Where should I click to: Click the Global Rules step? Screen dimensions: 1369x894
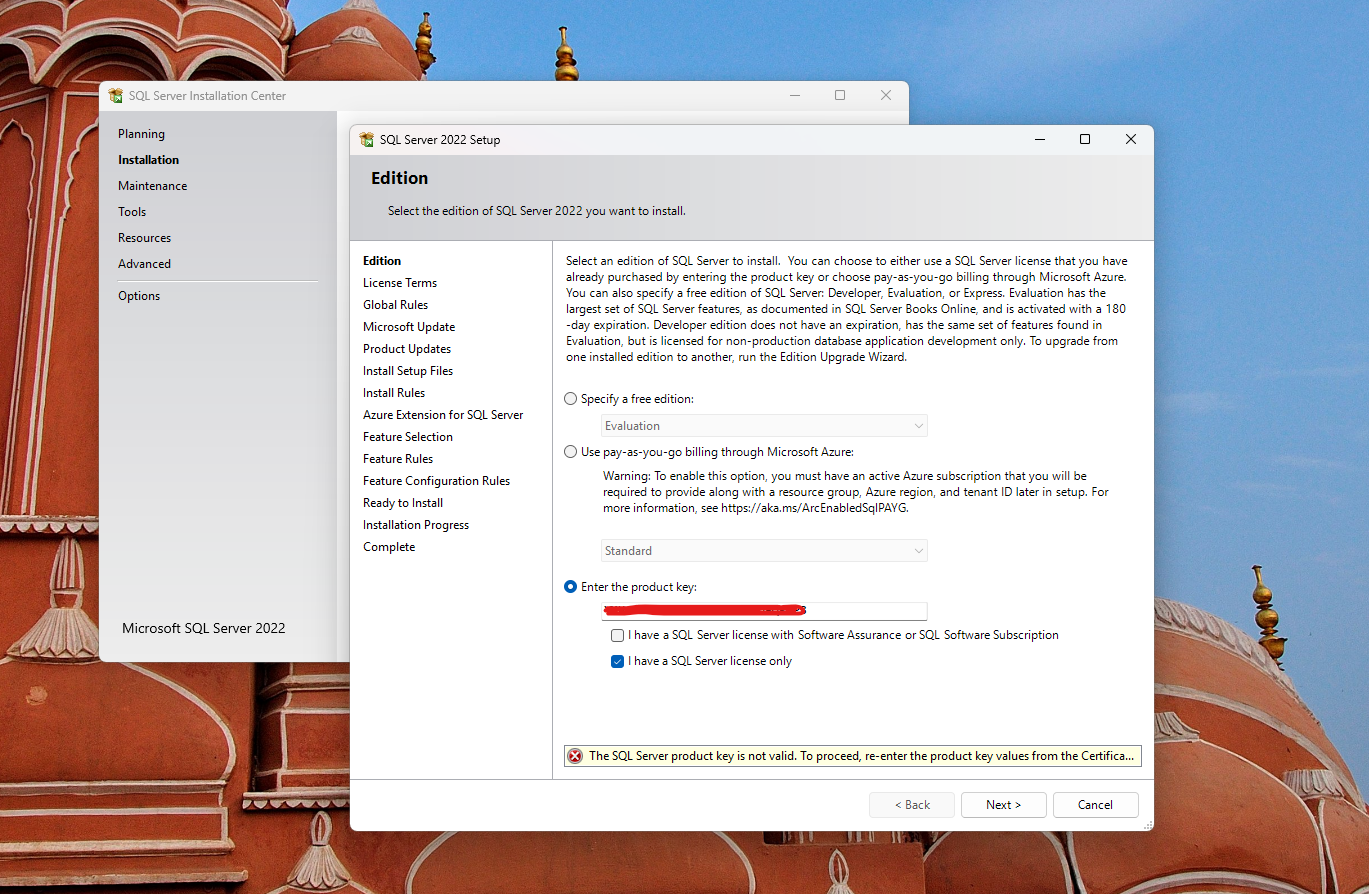coord(395,305)
